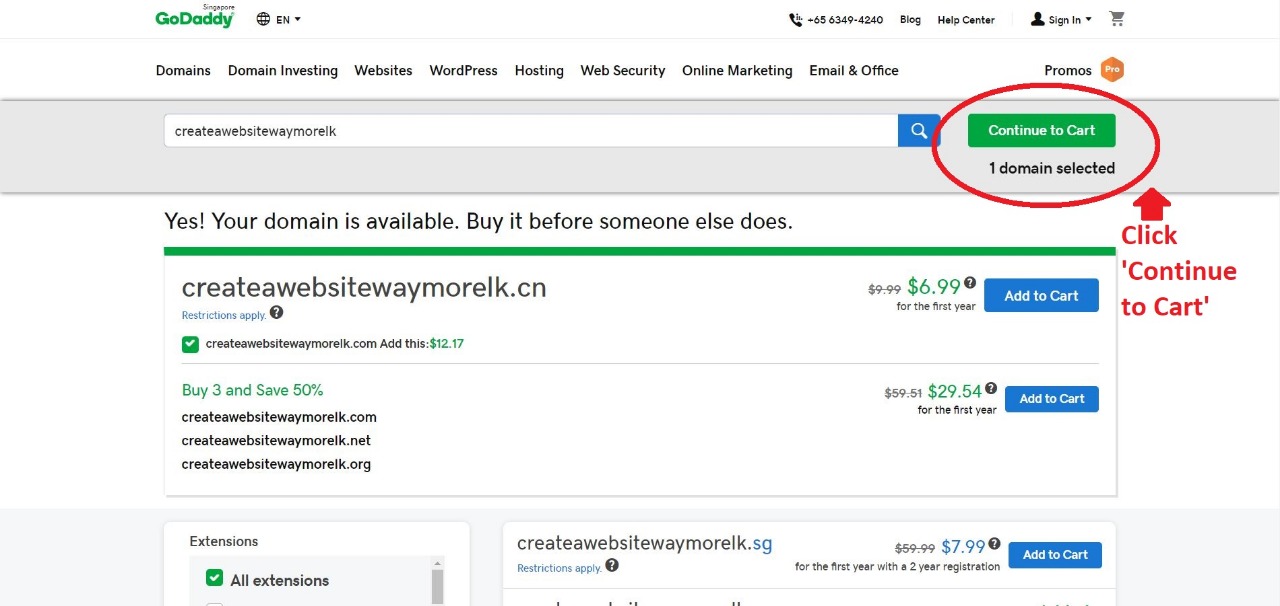This screenshot has height=606, width=1280.
Task: Open the Online Marketing menu
Action: (x=737, y=71)
